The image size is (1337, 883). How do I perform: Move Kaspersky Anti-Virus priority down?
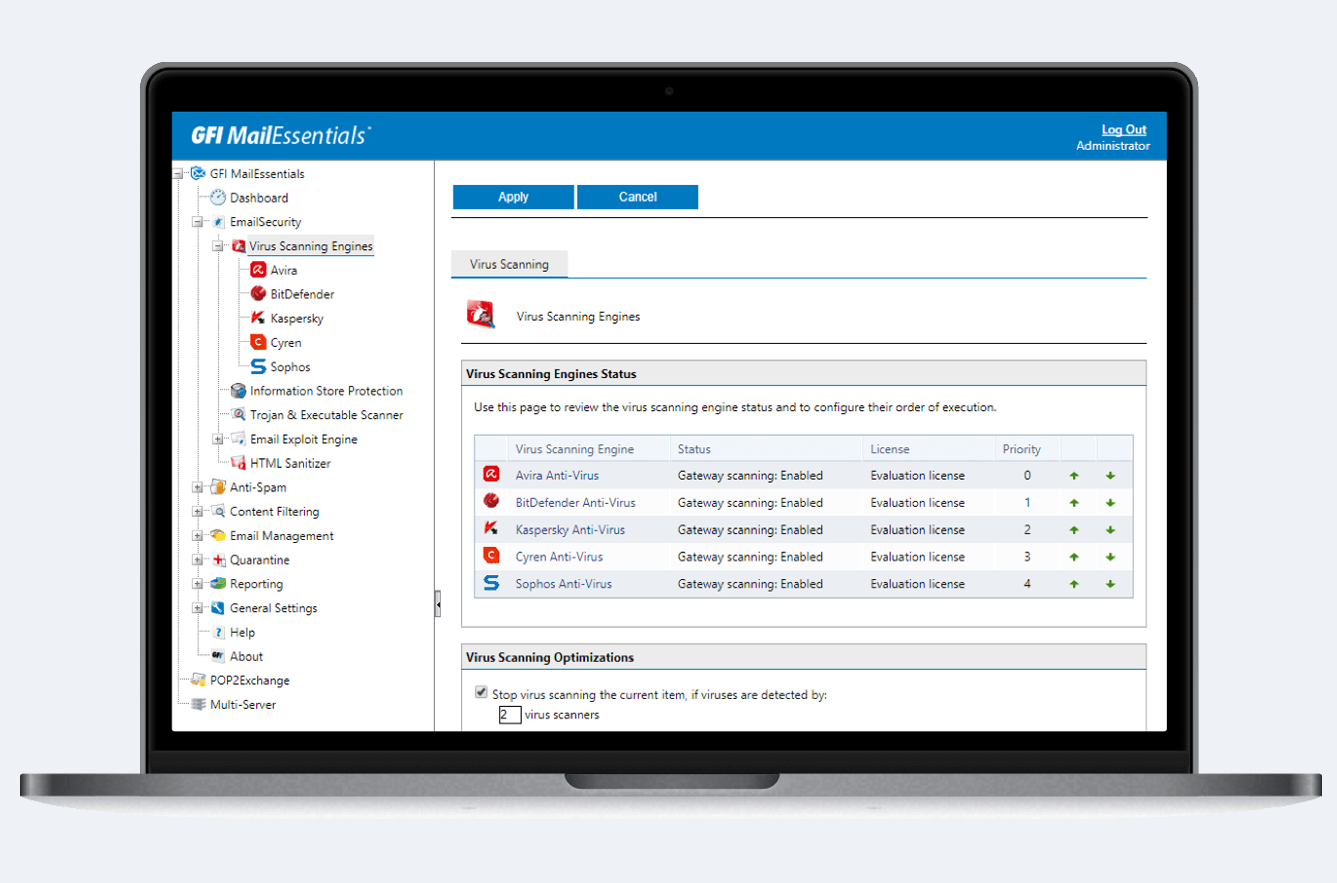click(1110, 530)
